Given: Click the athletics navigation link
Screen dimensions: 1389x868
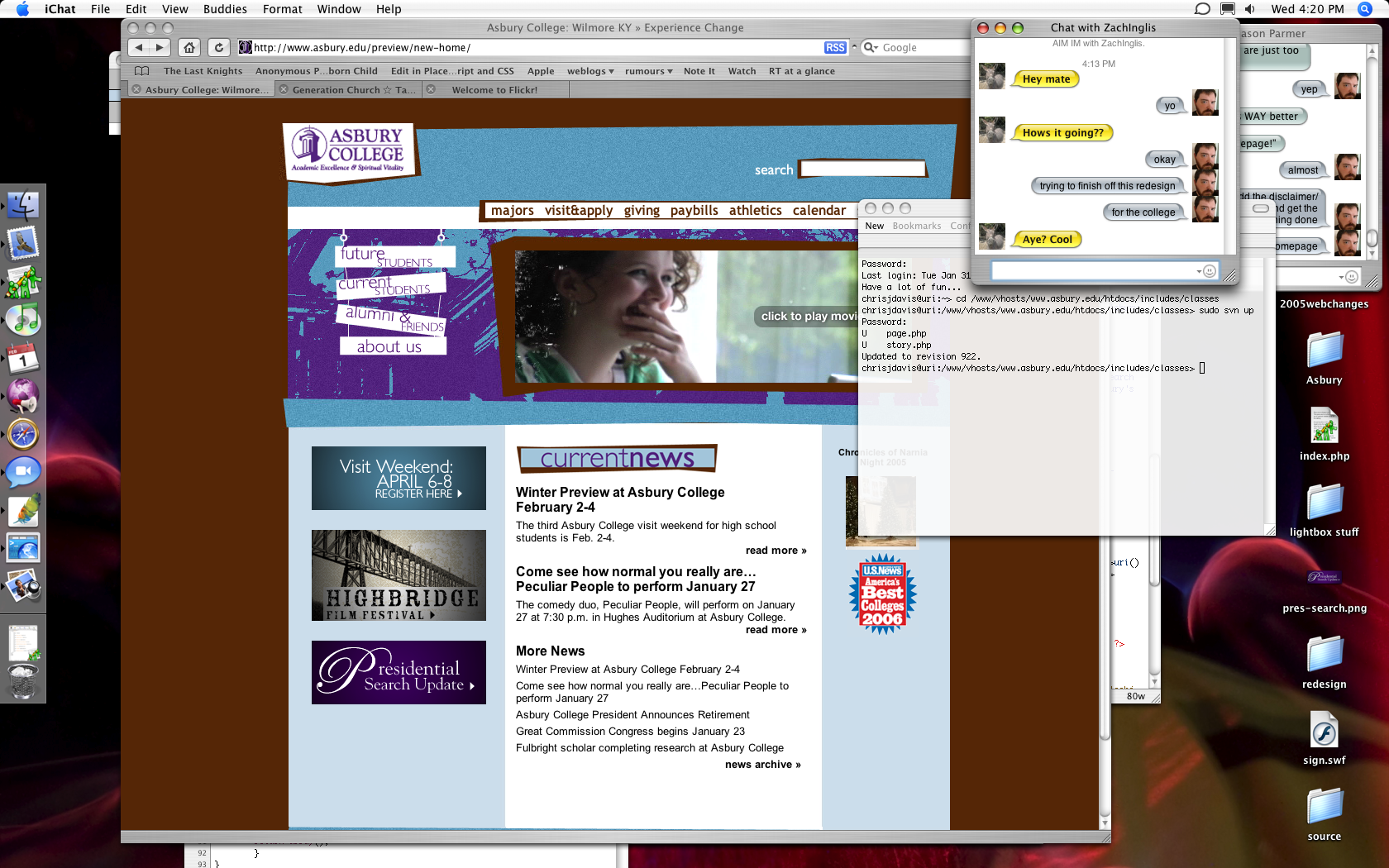Looking at the screenshot, I should pos(756,211).
